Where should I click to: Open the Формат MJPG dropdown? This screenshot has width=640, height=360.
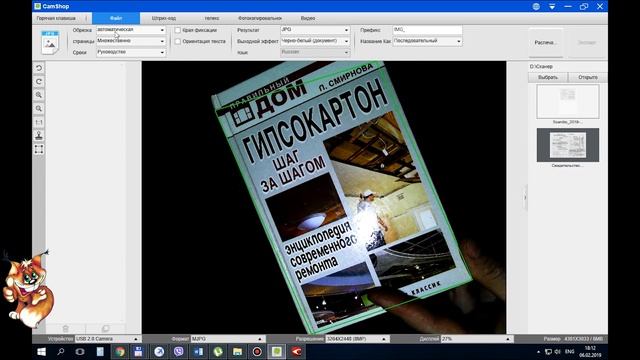click(x=227, y=339)
